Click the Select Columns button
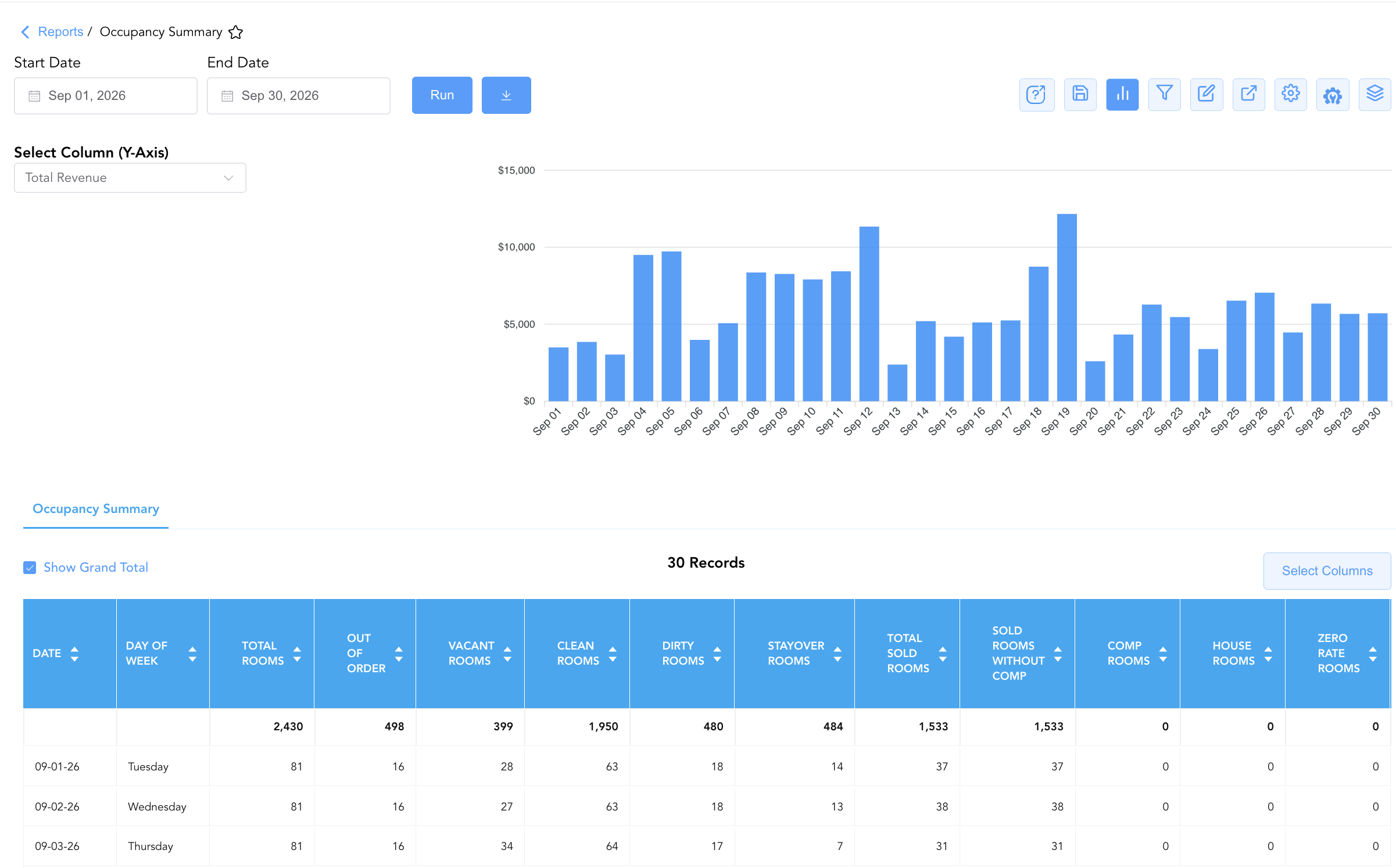The image size is (1396, 868). tap(1327, 571)
